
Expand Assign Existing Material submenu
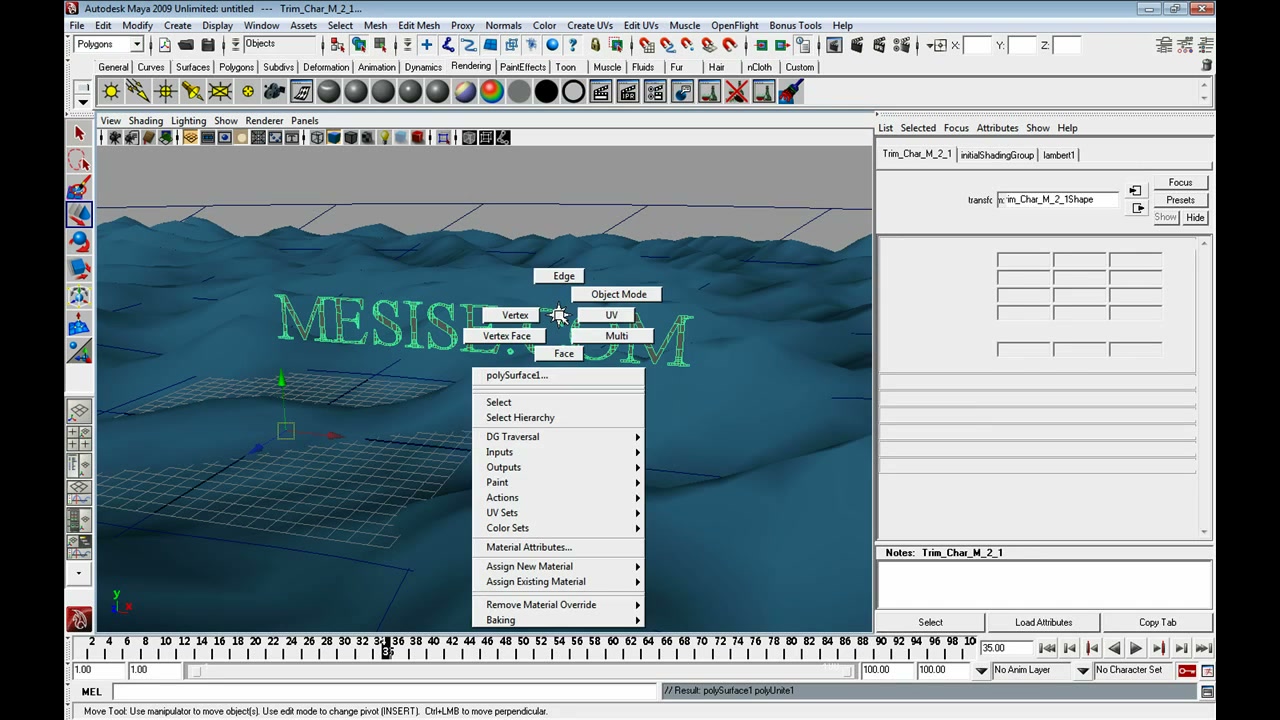557,582
